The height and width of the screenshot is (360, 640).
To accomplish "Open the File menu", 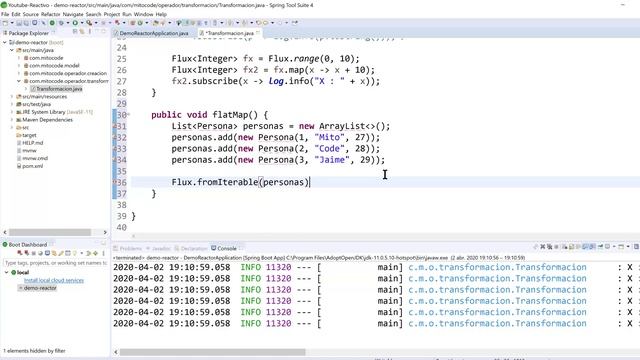I will pyautogui.click(x=5, y=14).
